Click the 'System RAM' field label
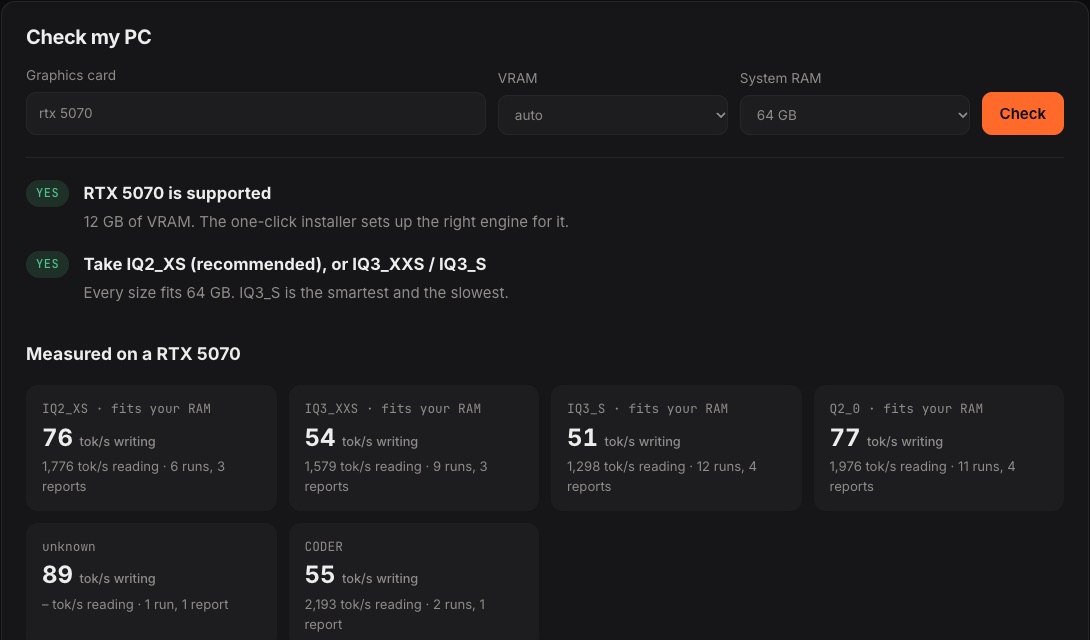Screen dimensions: 1090x640 (x=780, y=78)
